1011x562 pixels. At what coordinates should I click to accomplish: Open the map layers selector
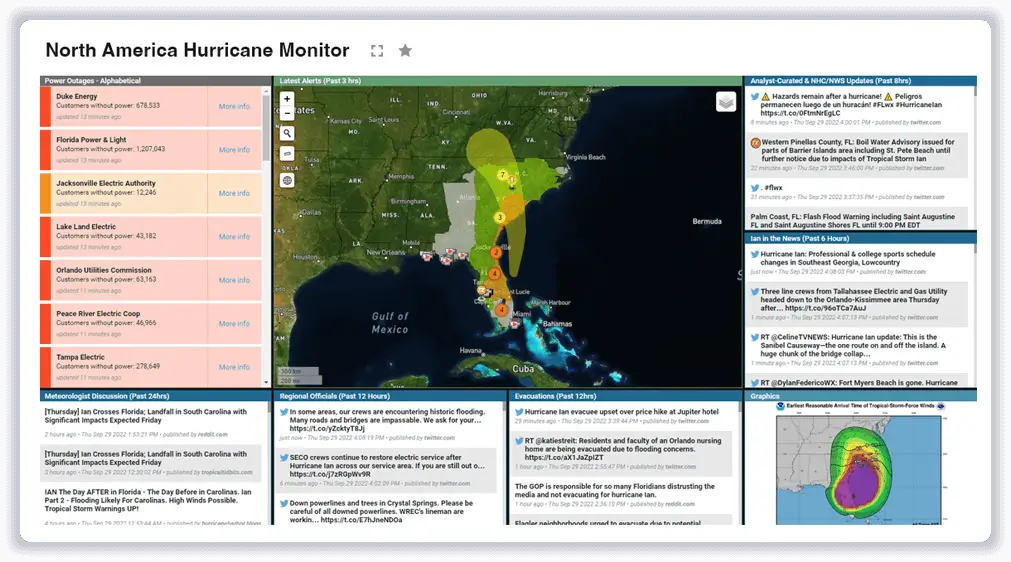click(x=725, y=101)
